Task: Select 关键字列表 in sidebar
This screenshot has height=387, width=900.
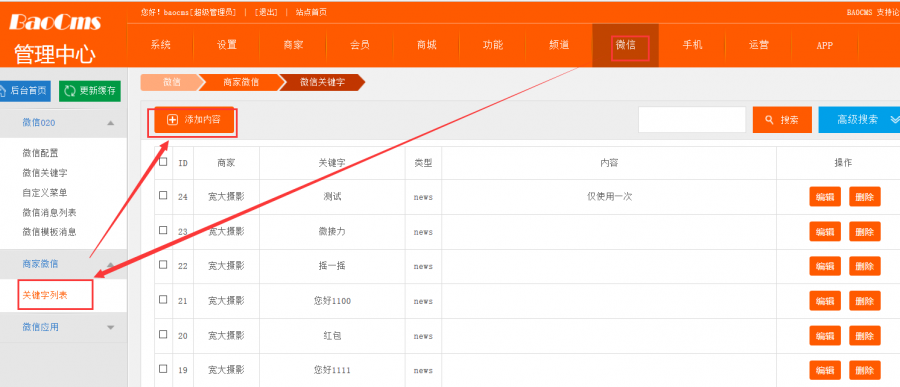Action: coord(45,295)
